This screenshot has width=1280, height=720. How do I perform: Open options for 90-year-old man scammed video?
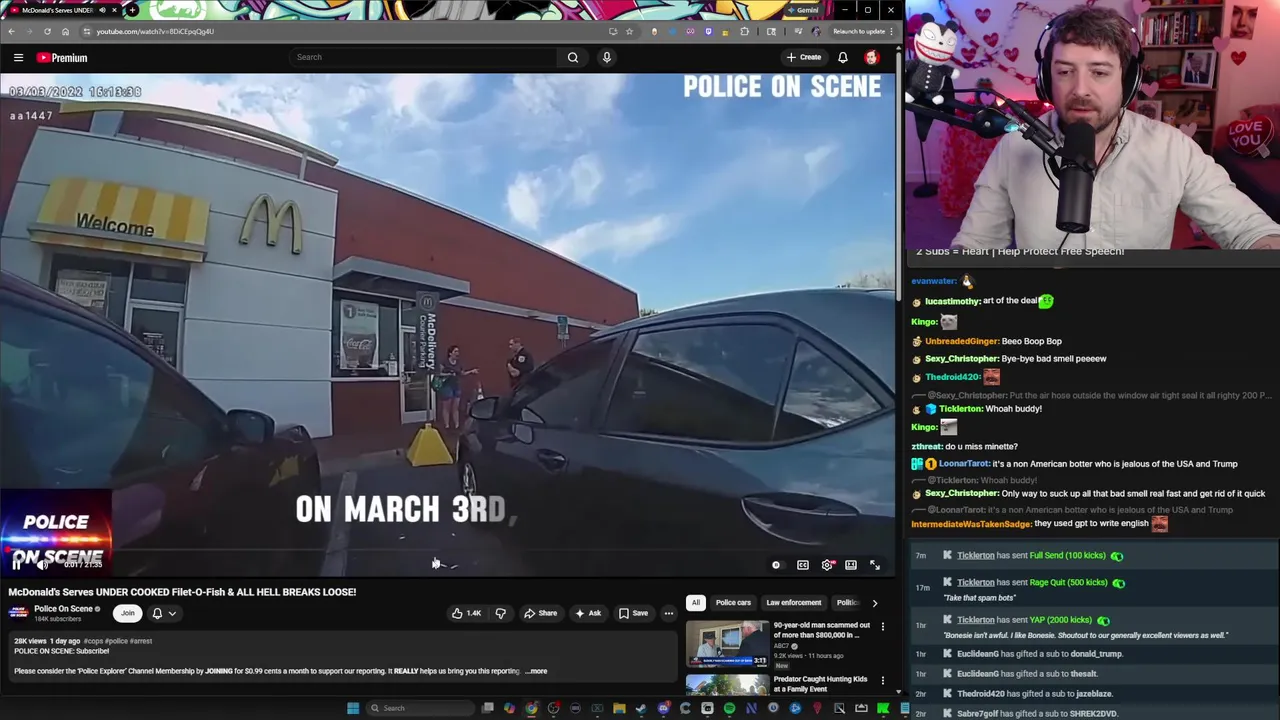(x=882, y=627)
